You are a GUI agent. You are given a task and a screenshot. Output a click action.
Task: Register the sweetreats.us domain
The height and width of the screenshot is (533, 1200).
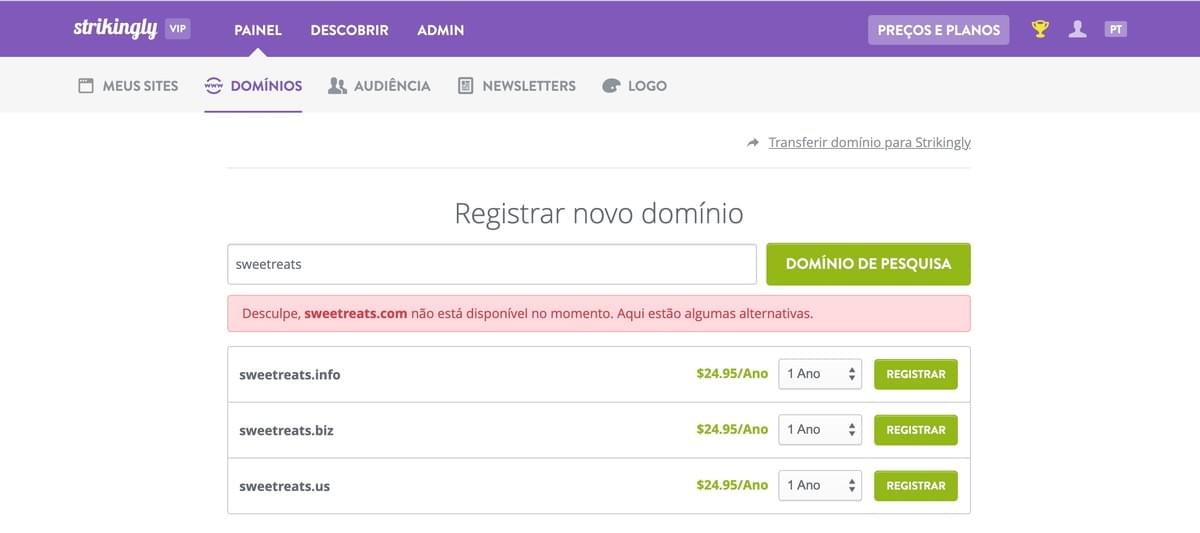point(916,486)
